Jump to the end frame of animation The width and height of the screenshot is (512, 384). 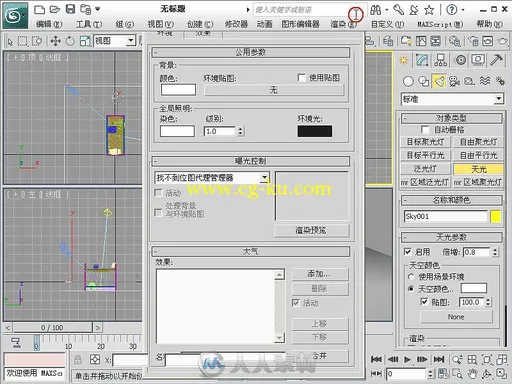click(x=438, y=359)
